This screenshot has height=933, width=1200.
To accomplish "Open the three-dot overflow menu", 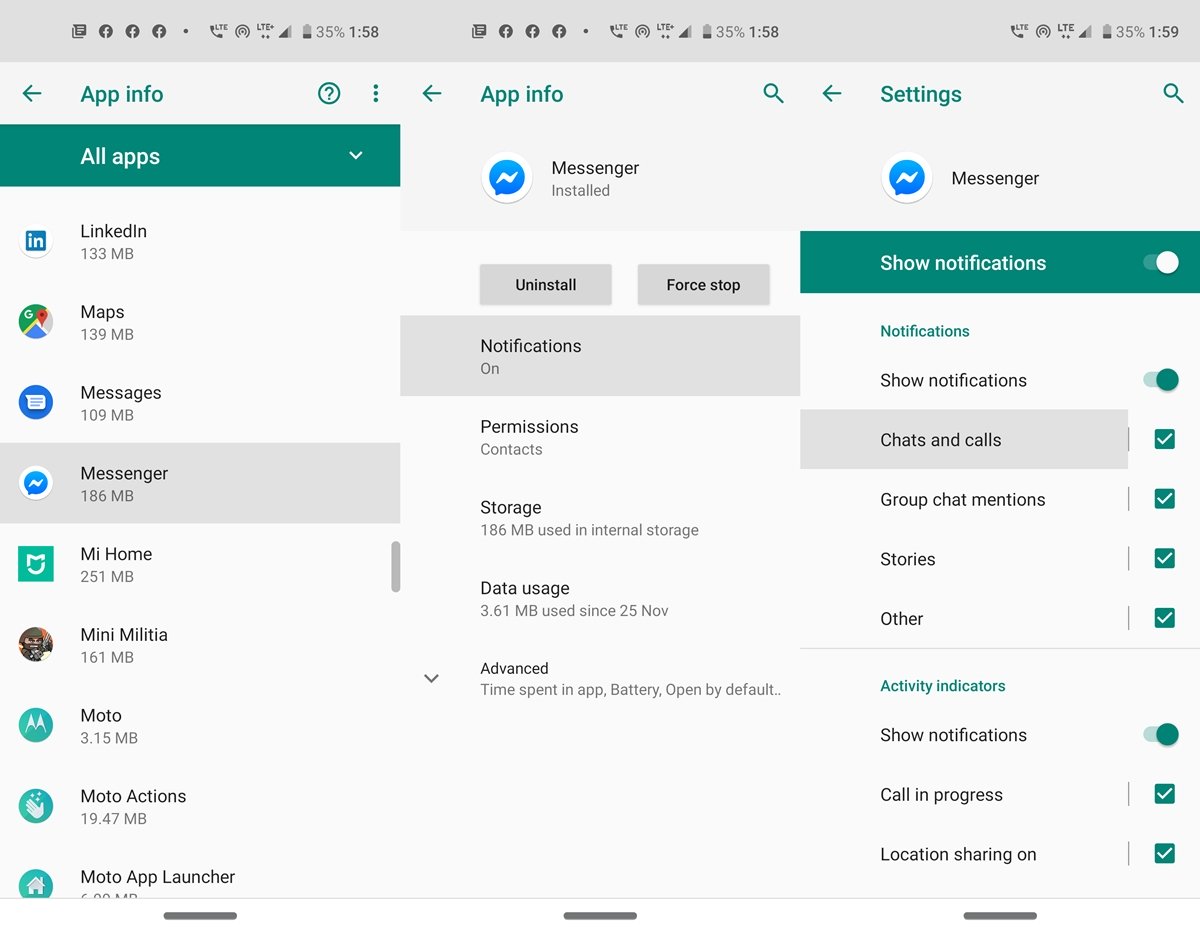I will click(x=376, y=94).
